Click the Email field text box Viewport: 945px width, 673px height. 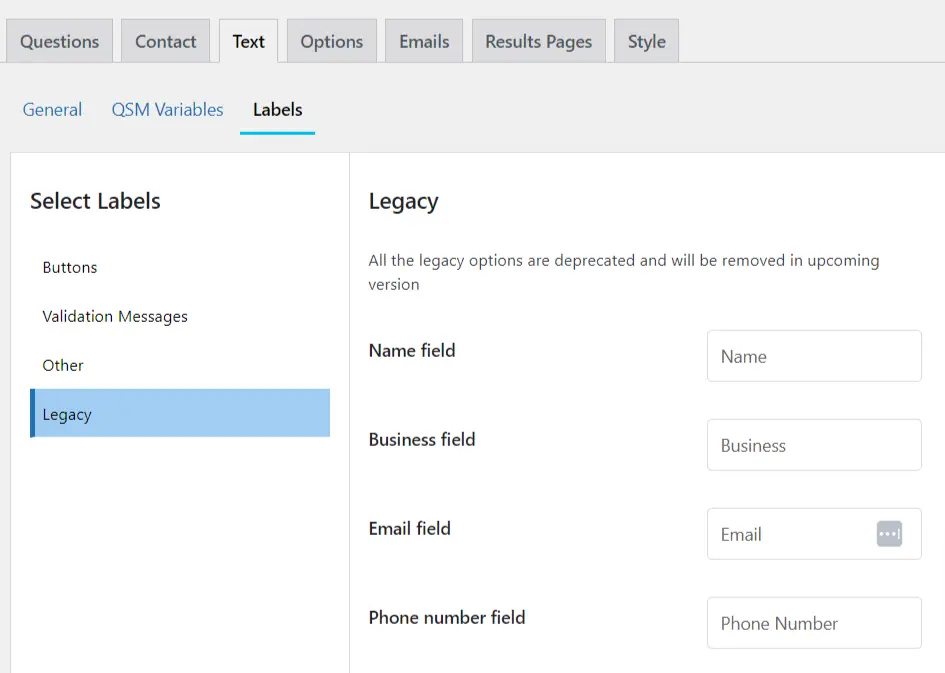click(790, 533)
